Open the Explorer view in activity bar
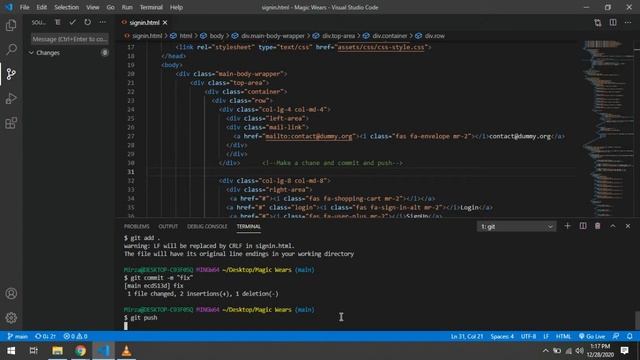Viewport: 640px width, 360px height. (x=11, y=25)
